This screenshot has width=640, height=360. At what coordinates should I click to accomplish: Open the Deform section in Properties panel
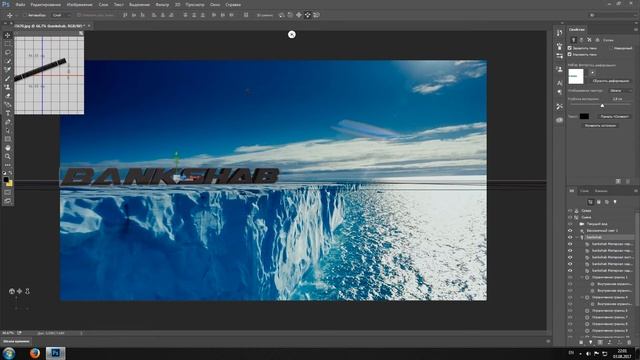[x=581, y=40]
